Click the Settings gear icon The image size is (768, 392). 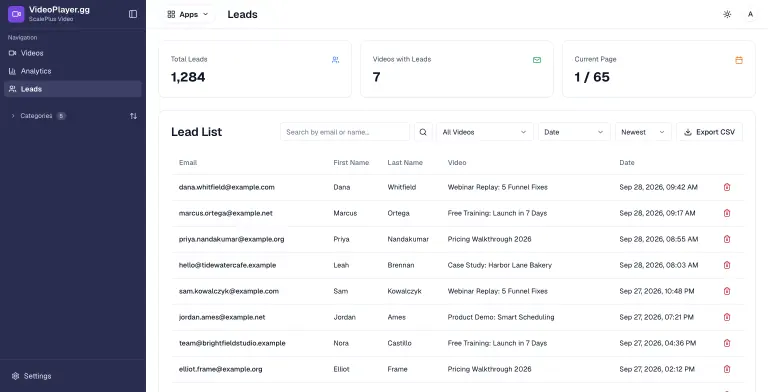15,376
